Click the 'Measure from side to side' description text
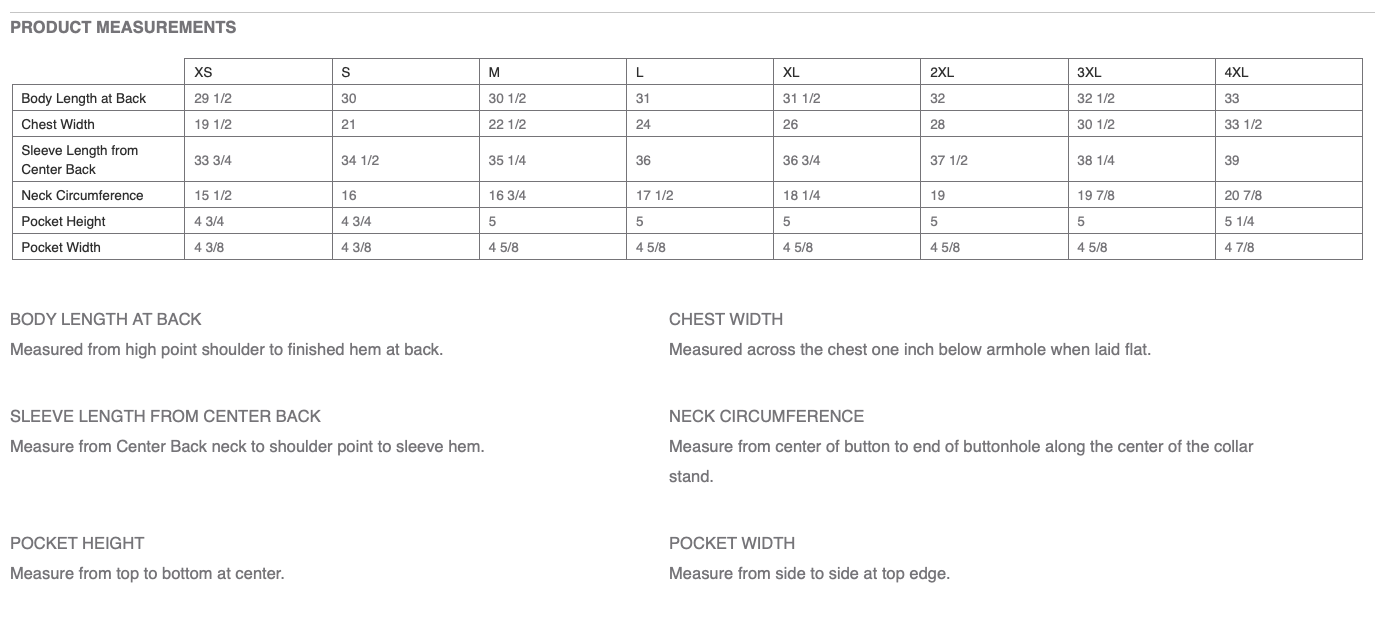 [809, 574]
